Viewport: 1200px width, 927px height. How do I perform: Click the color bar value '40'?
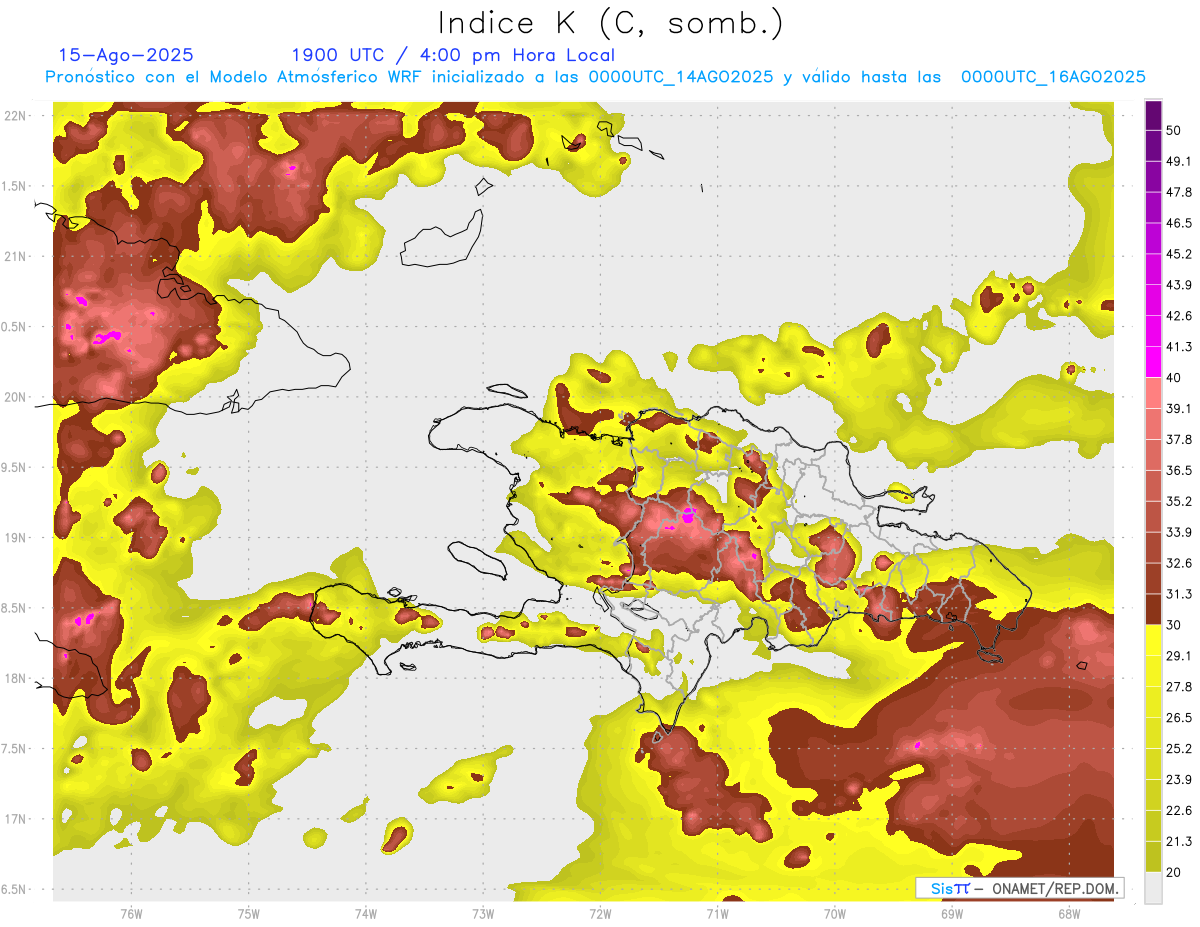pos(1173,377)
